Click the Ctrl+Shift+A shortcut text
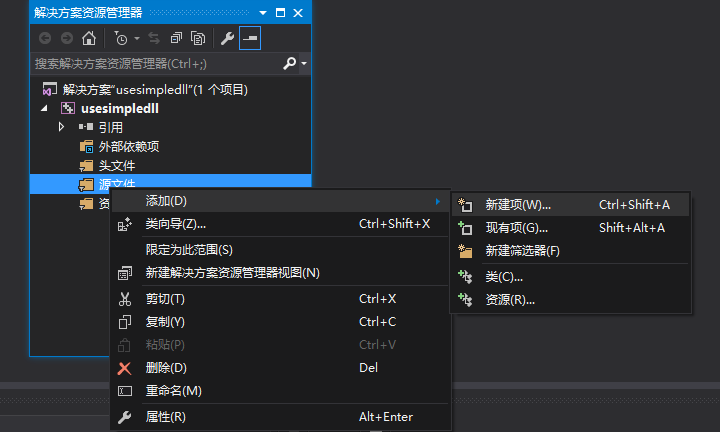720x432 pixels. click(x=634, y=205)
